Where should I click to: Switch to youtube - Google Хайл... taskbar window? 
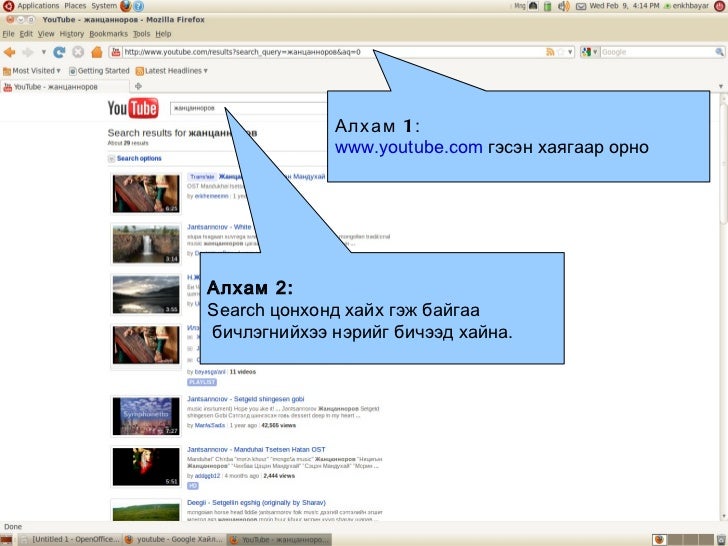click(x=175, y=540)
